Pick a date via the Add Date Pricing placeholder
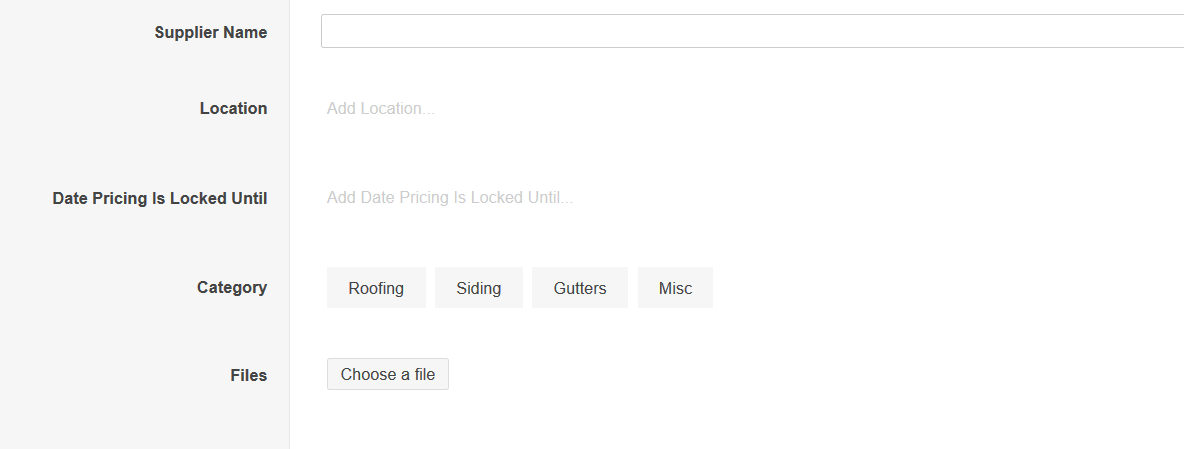 click(450, 197)
